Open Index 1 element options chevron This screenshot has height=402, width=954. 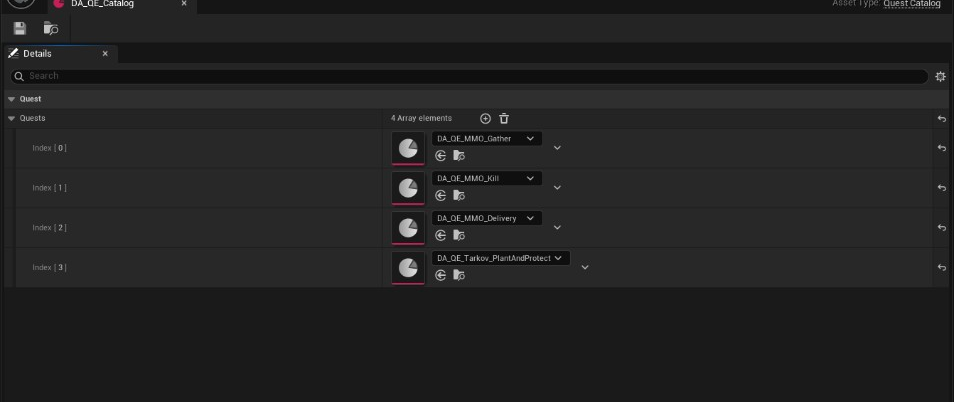pyautogui.click(x=557, y=187)
